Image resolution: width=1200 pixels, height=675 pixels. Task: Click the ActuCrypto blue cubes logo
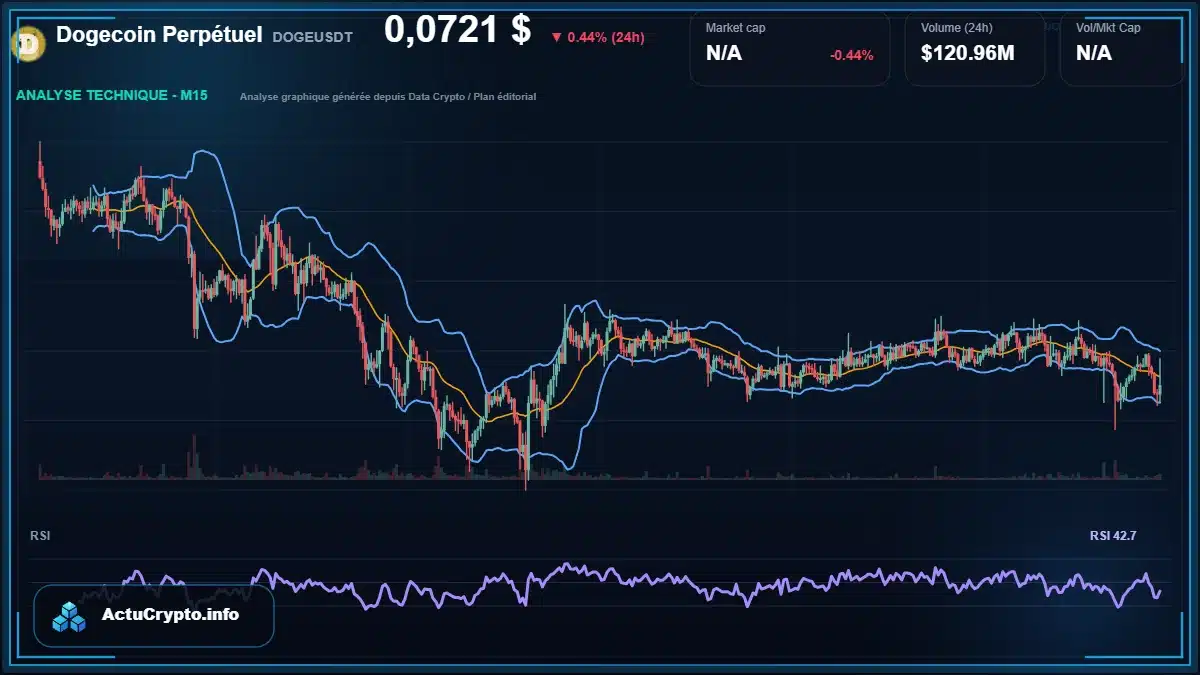(70, 616)
